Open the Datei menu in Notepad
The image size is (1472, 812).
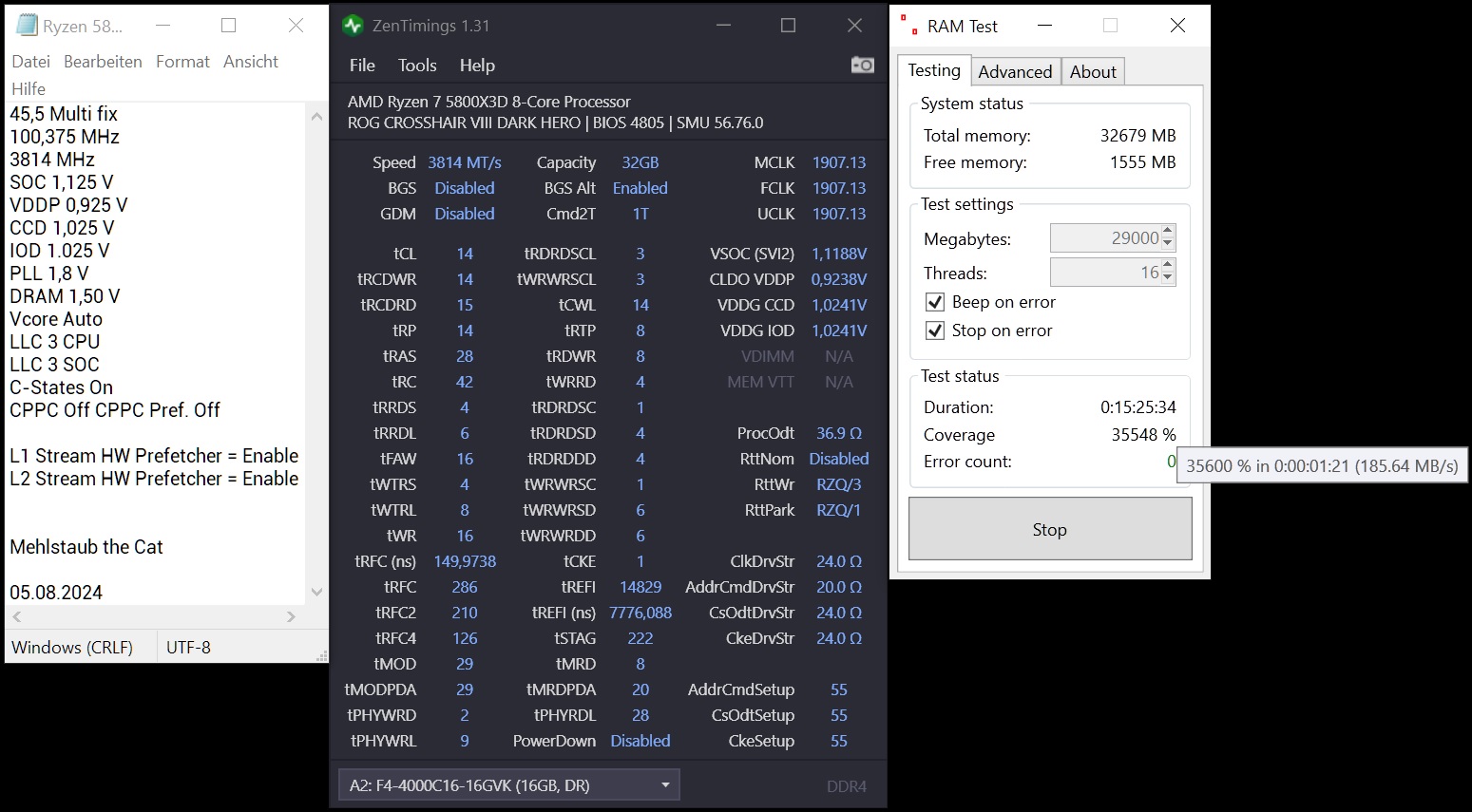30,62
